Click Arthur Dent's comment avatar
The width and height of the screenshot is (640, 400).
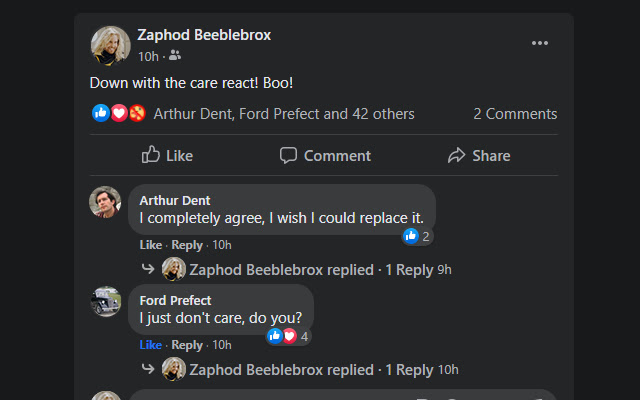(x=105, y=202)
